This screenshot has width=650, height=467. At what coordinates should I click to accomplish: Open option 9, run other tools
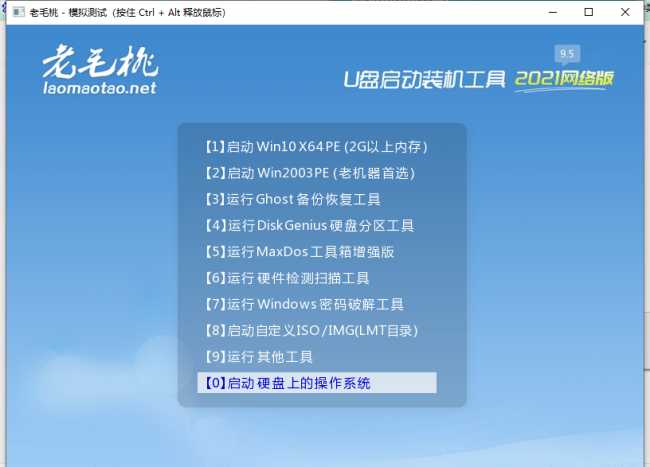pyautogui.click(x=259, y=357)
